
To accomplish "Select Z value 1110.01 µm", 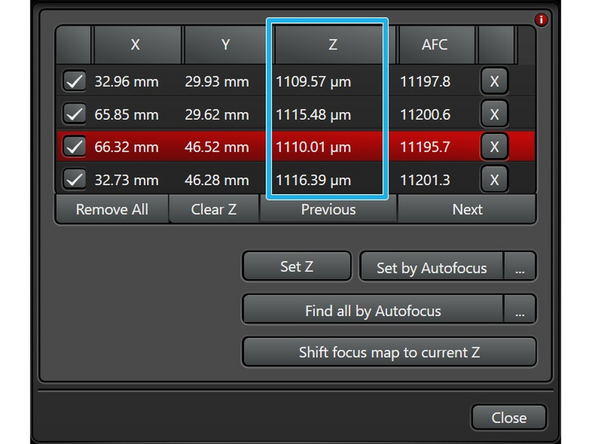I will pos(313,147).
